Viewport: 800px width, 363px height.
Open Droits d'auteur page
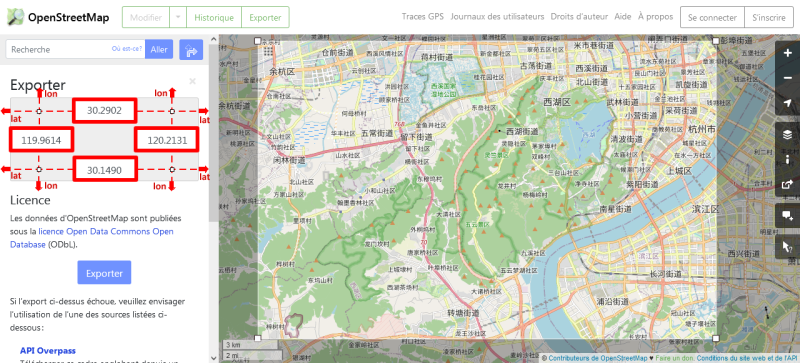[x=579, y=16]
